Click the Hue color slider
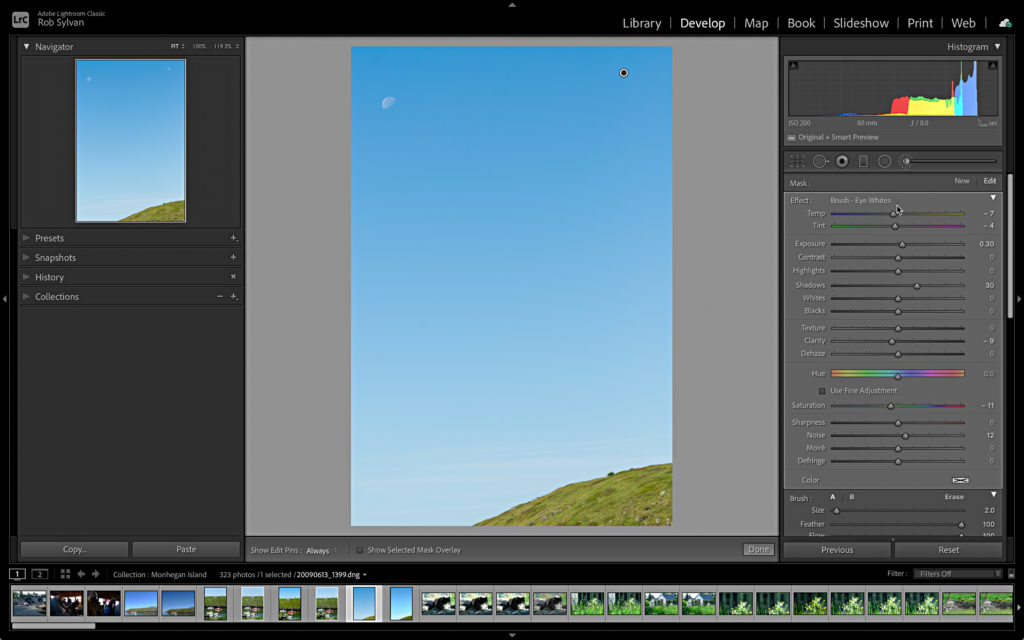The image size is (1024, 640). (897, 374)
